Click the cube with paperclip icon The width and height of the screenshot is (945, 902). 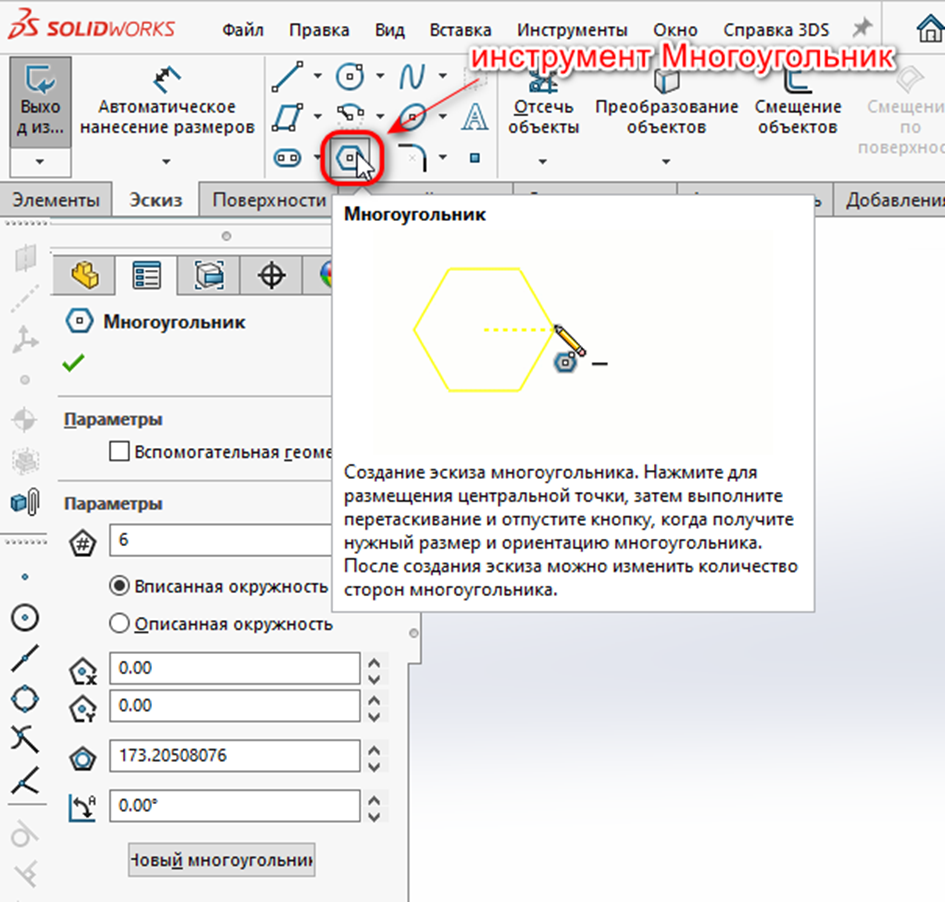coord(25,502)
